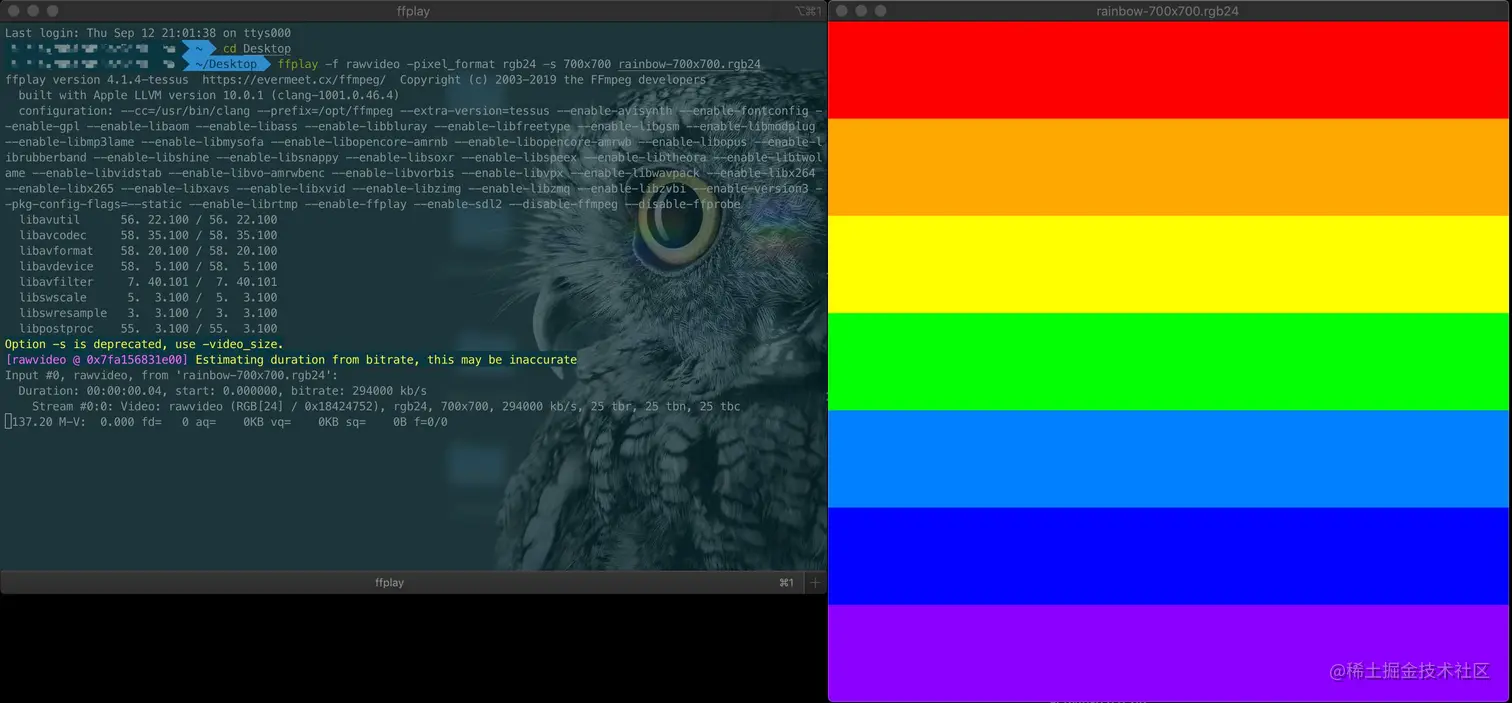This screenshot has width=1512, height=703.
Task: Click the + icon to open new terminal tab
Action: pos(815,582)
